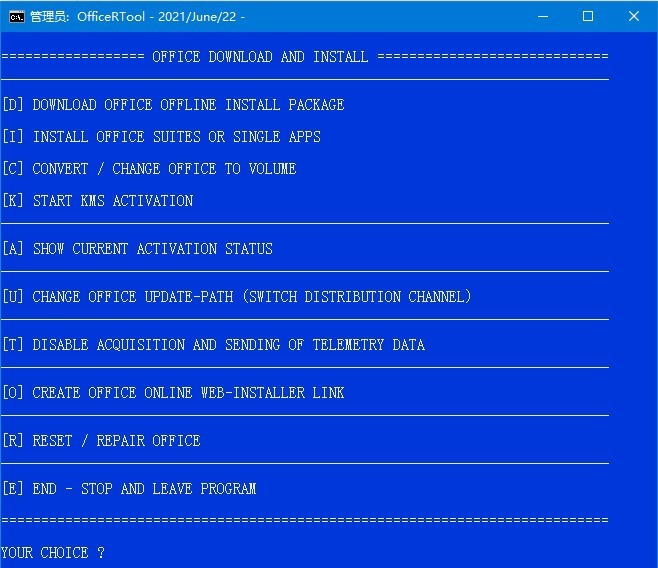Click the OFFICE DOWNLOAD AND INSTALL header
This screenshot has height=568, width=658.
click(260, 57)
